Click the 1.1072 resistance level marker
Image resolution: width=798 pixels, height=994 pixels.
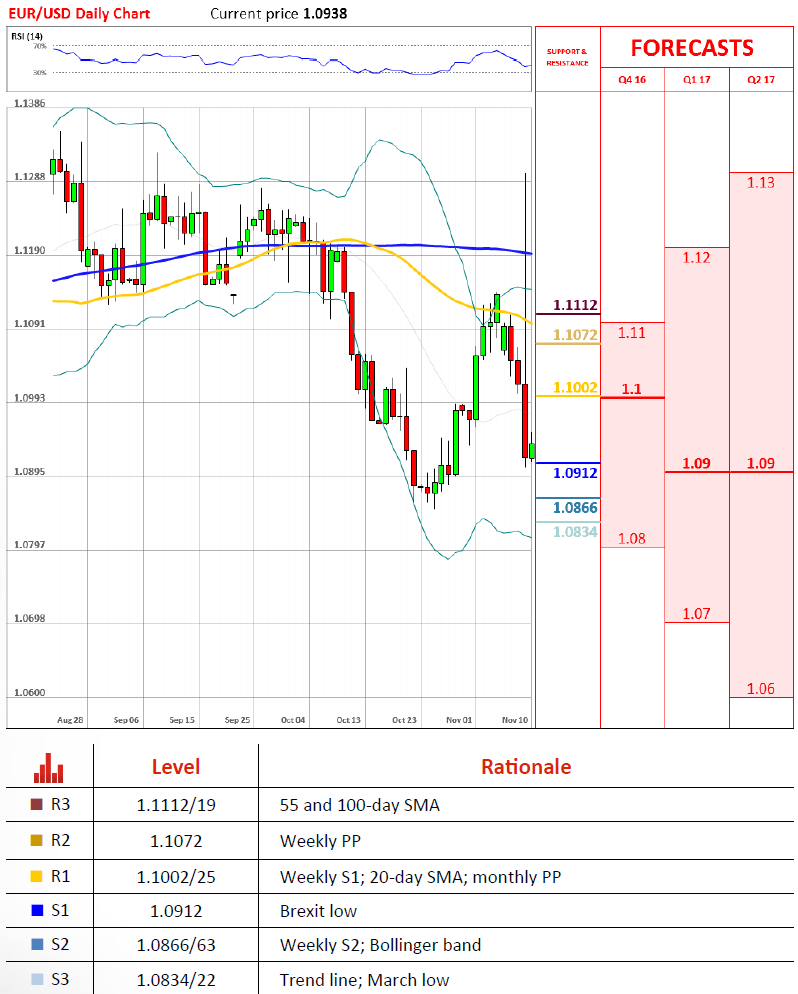tap(575, 335)
